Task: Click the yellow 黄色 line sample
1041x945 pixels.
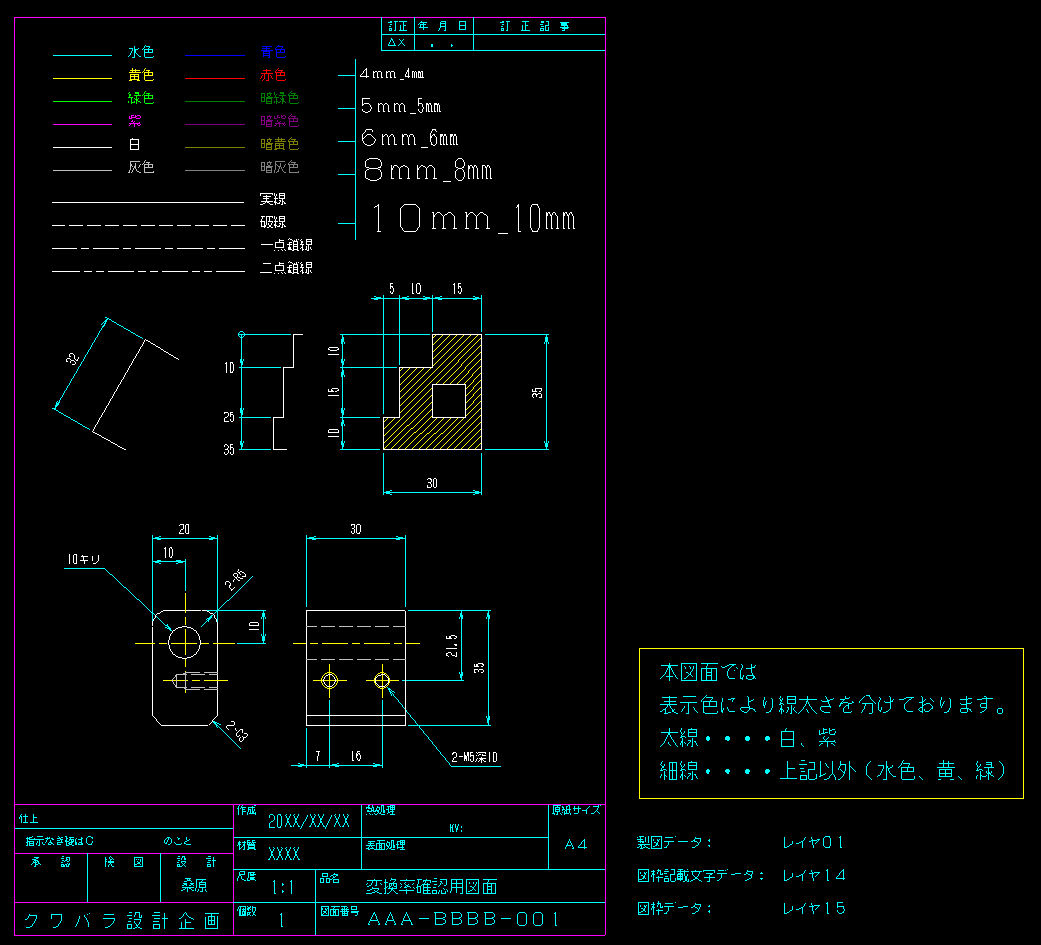Action: pyautogui.click(x=83, y=75)
